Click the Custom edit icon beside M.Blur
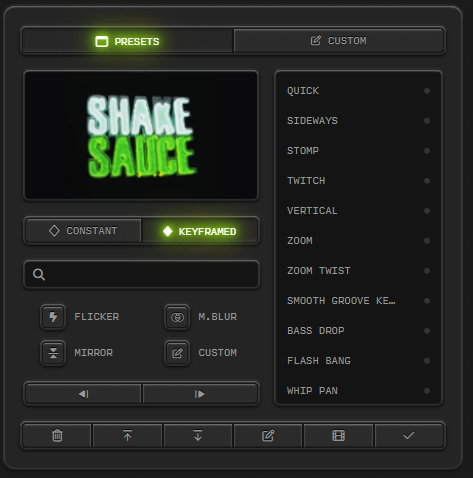 coord(177,353)
